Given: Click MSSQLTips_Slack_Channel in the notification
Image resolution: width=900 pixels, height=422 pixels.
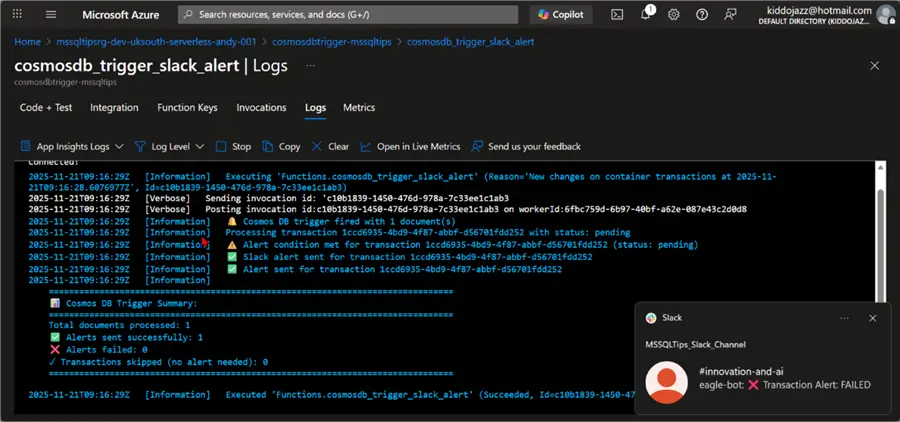Looking at the screenshot, I should tap(696, 344).
